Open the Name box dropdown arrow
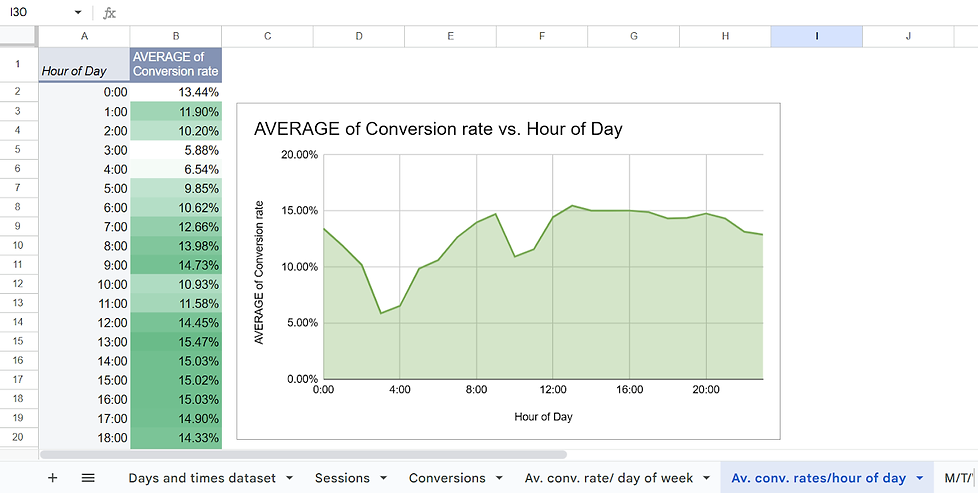 tap(78, 12)
